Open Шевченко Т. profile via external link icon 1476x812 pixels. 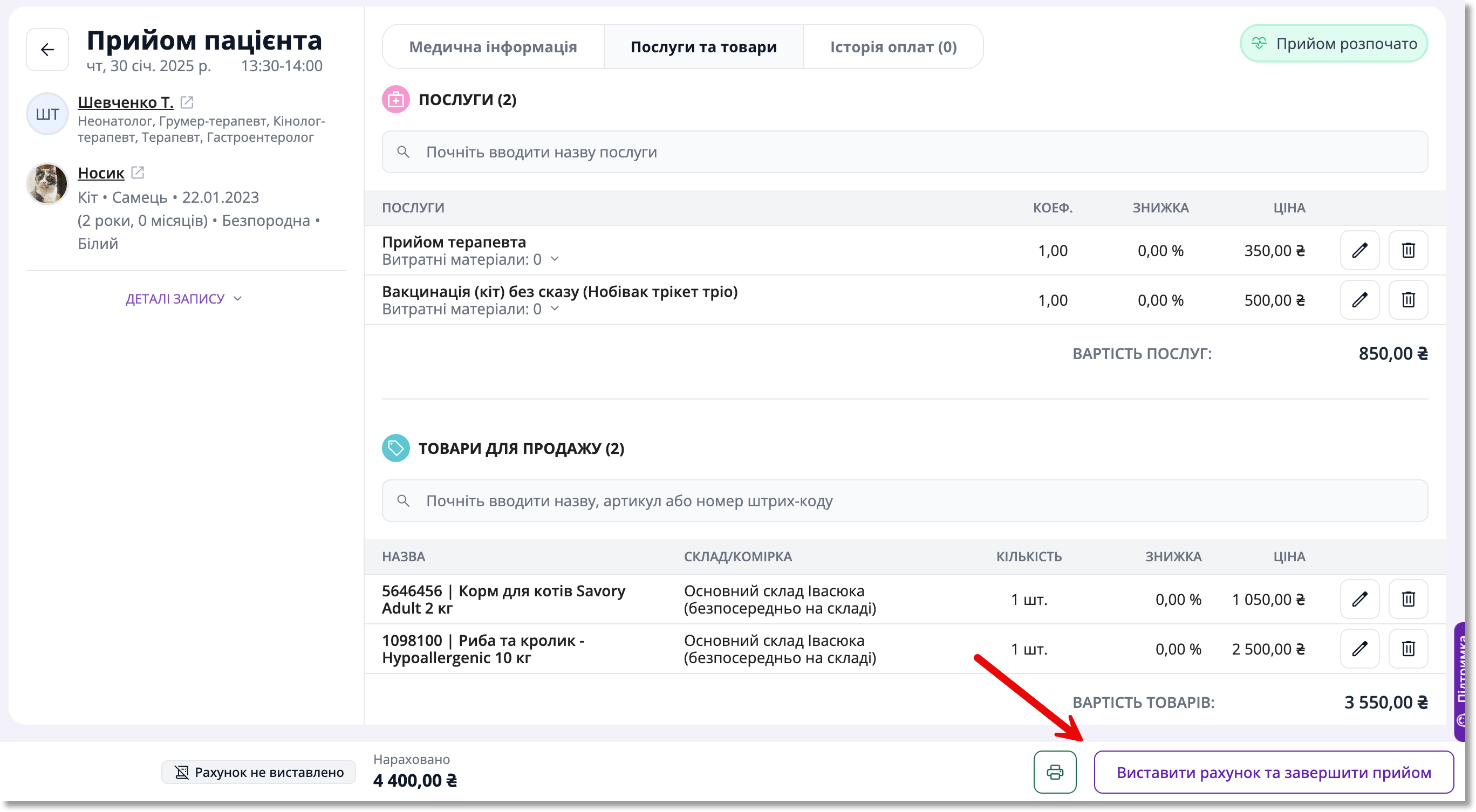(x=187, y=102)
